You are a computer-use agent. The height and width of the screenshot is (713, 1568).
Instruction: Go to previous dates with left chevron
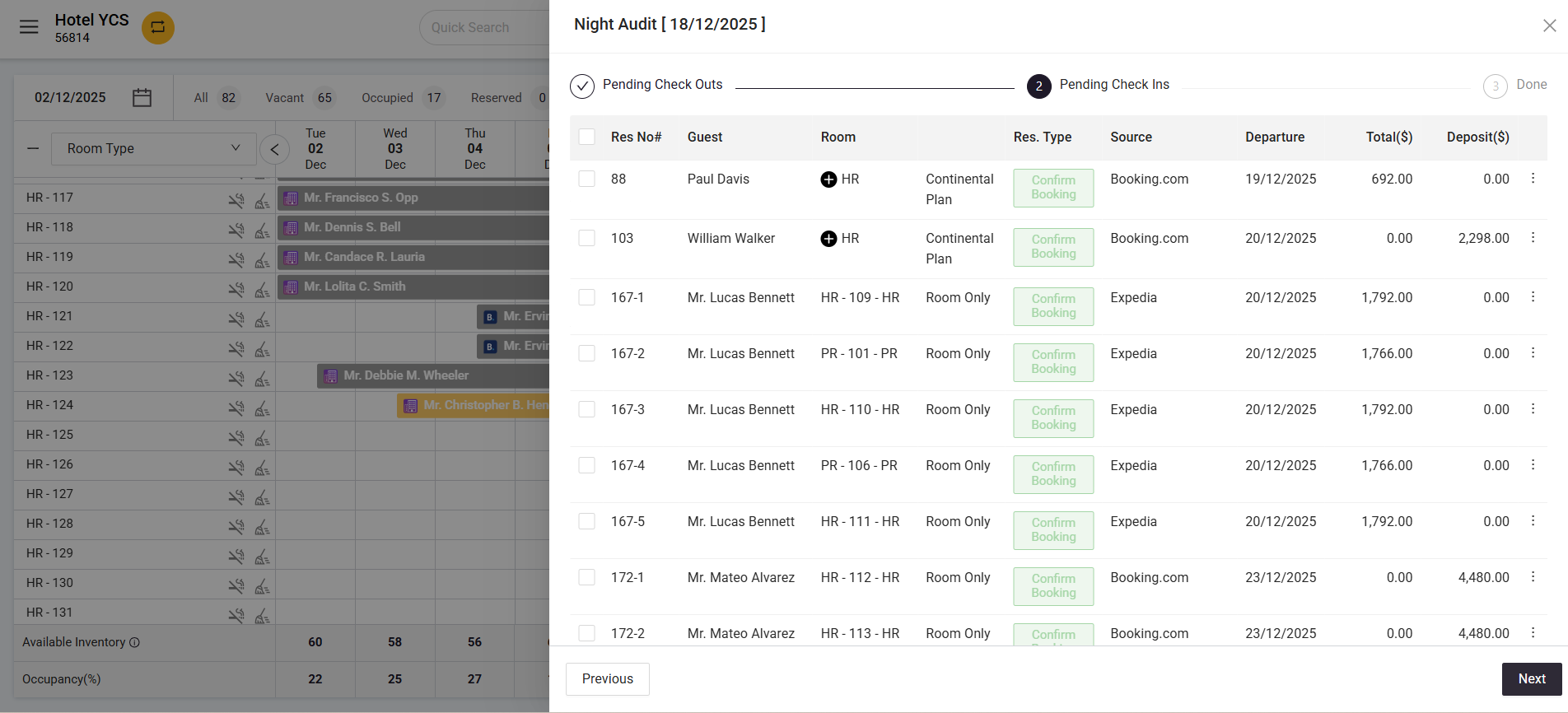(275, 149)
